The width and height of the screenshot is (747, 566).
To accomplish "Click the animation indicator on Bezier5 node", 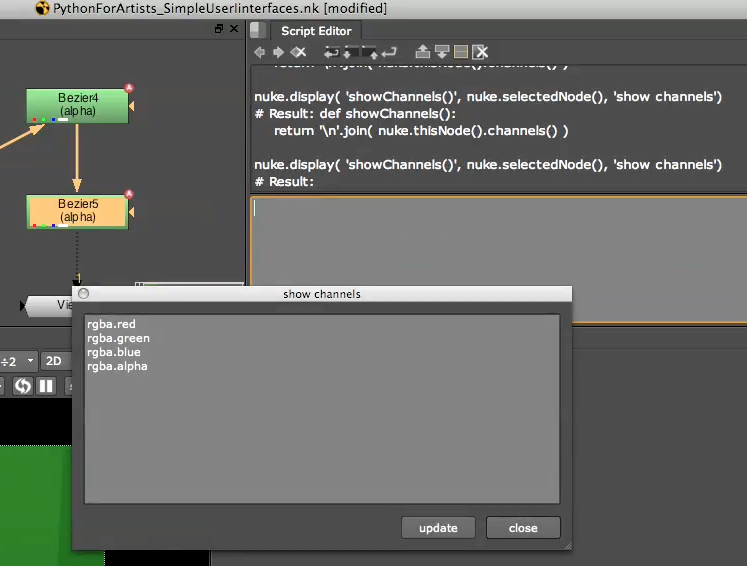I will coord(129,194).
